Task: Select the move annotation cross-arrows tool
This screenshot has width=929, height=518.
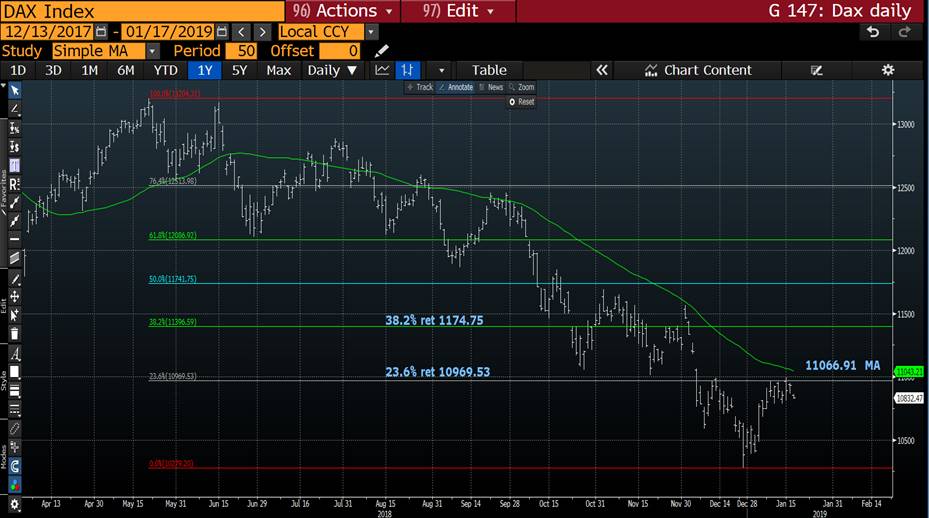Action: coord(15,296)
